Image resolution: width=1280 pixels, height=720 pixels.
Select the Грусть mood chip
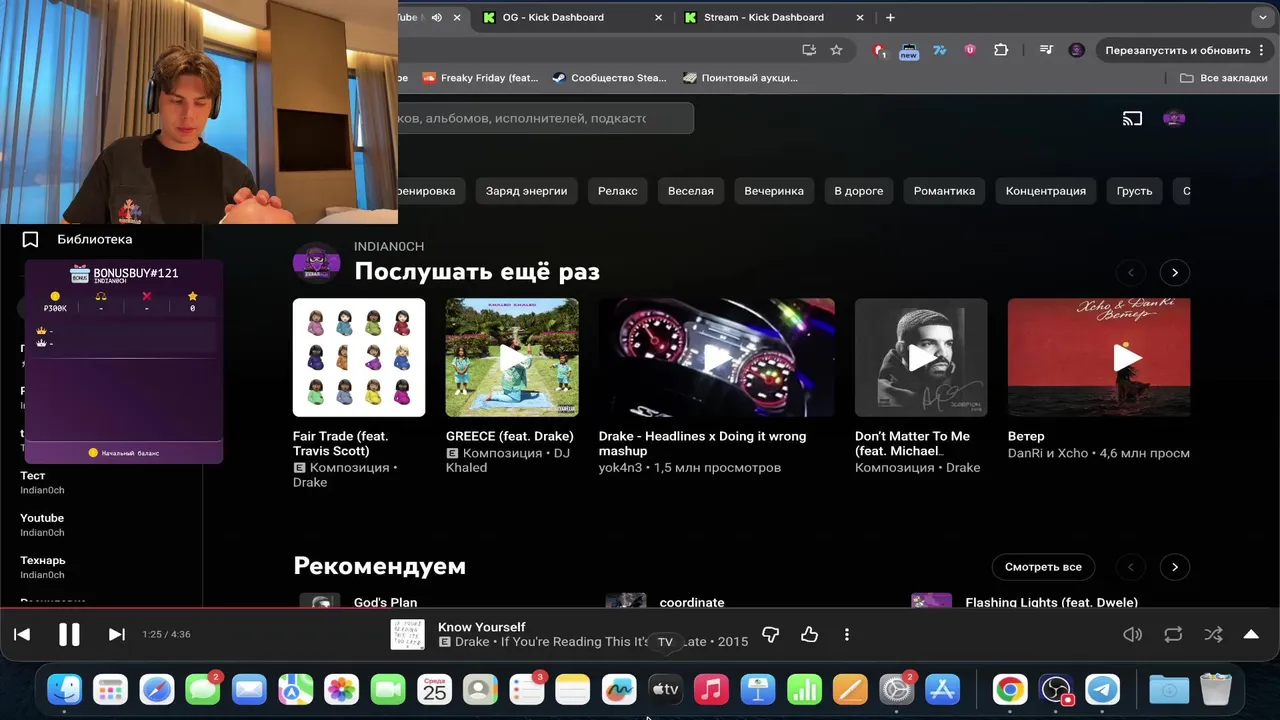coord(1134,190)
